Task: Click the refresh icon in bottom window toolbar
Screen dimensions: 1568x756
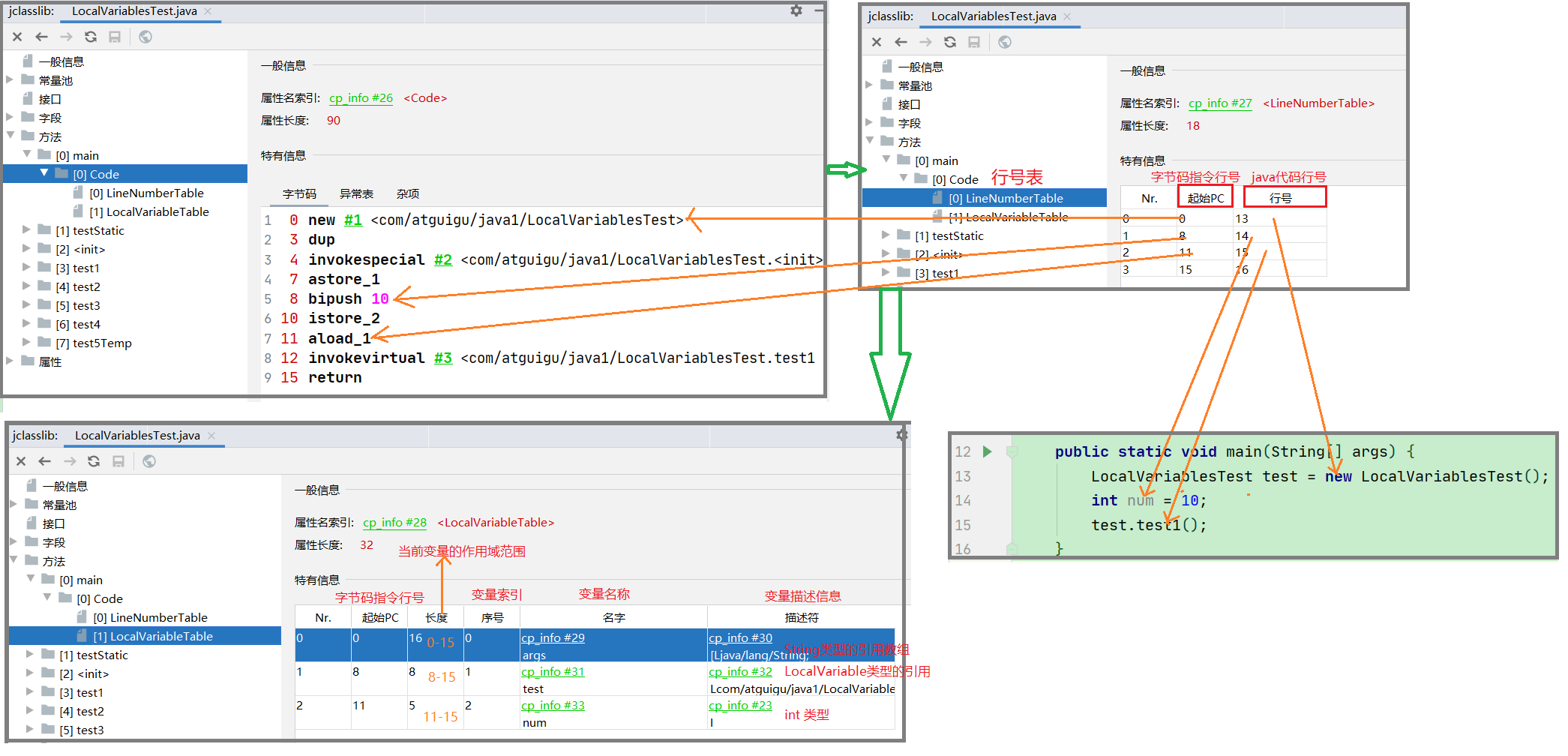Action: pyautogui.click(x=94, y=461)
